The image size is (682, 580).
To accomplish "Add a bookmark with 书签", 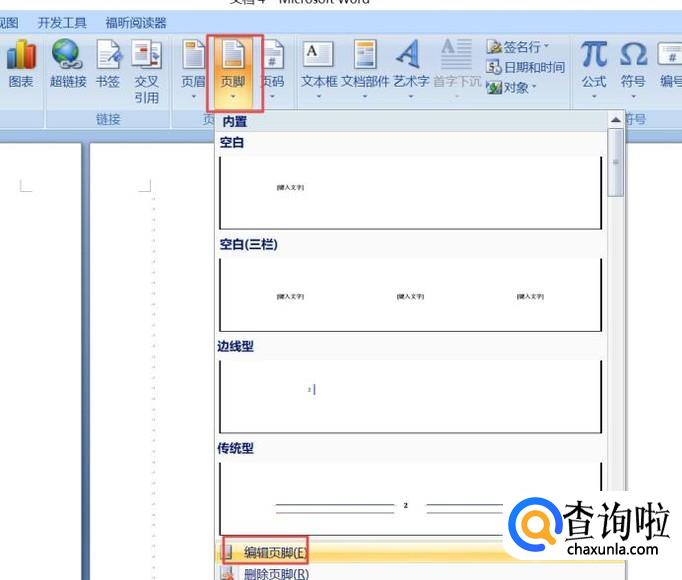I will tap(108, 63).
